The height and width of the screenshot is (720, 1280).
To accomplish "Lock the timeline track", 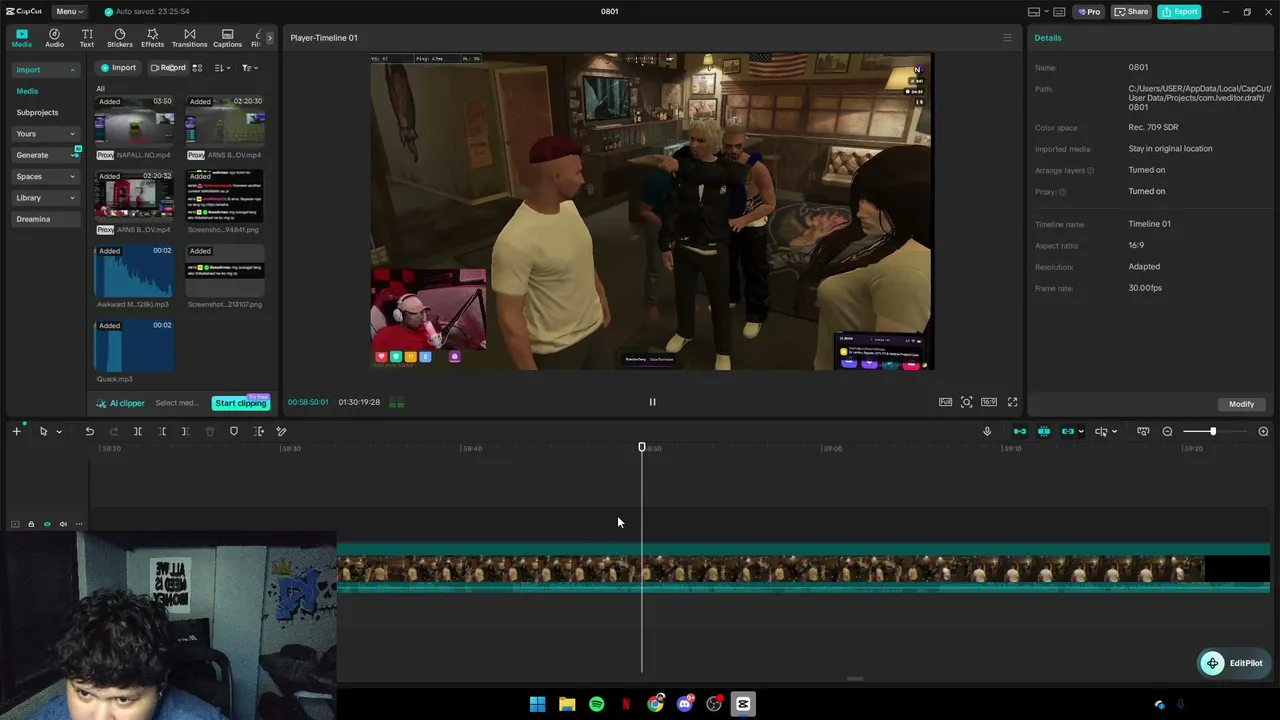I will 31,524.
